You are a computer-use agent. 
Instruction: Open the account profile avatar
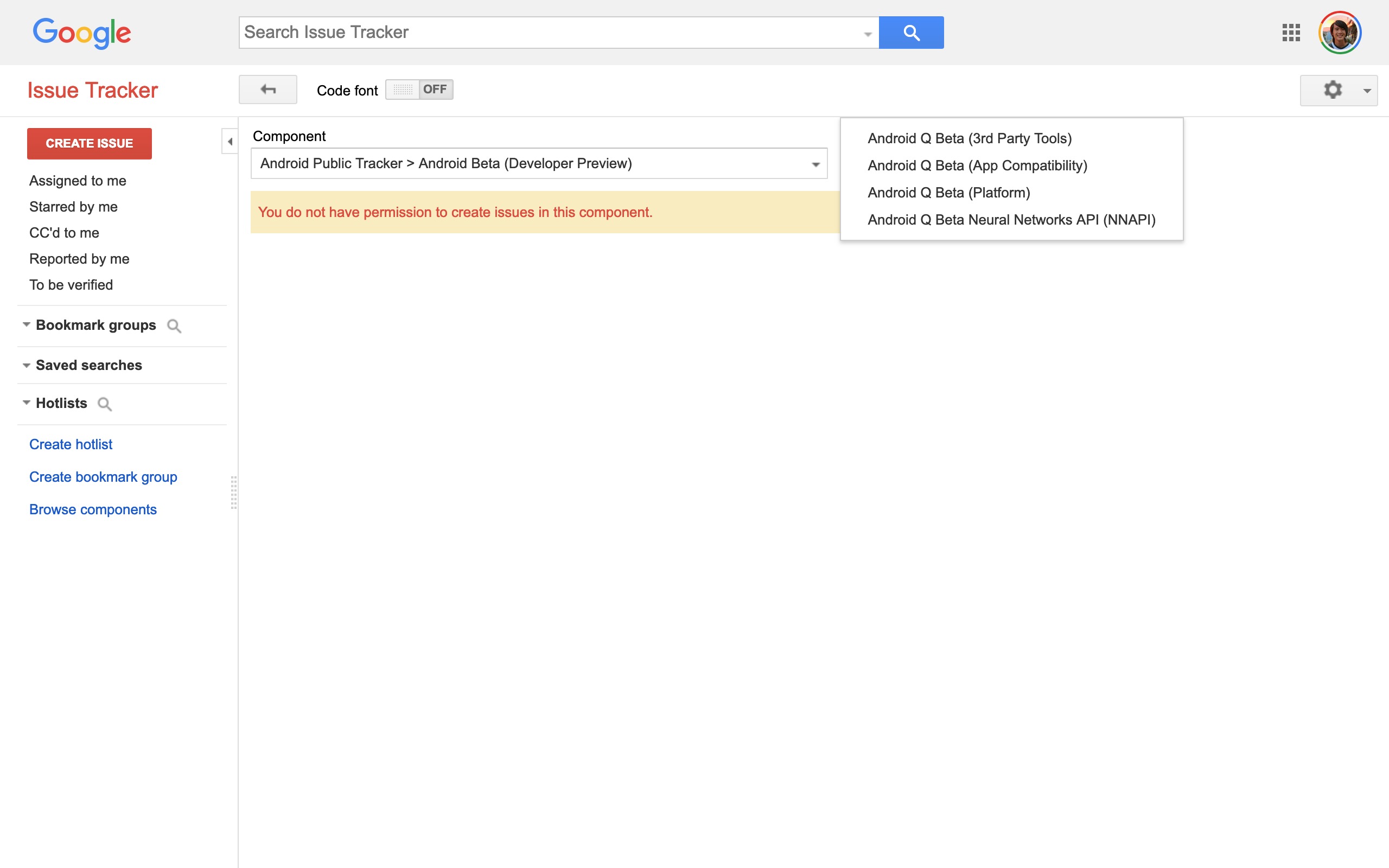click(x=1340, y=33)
